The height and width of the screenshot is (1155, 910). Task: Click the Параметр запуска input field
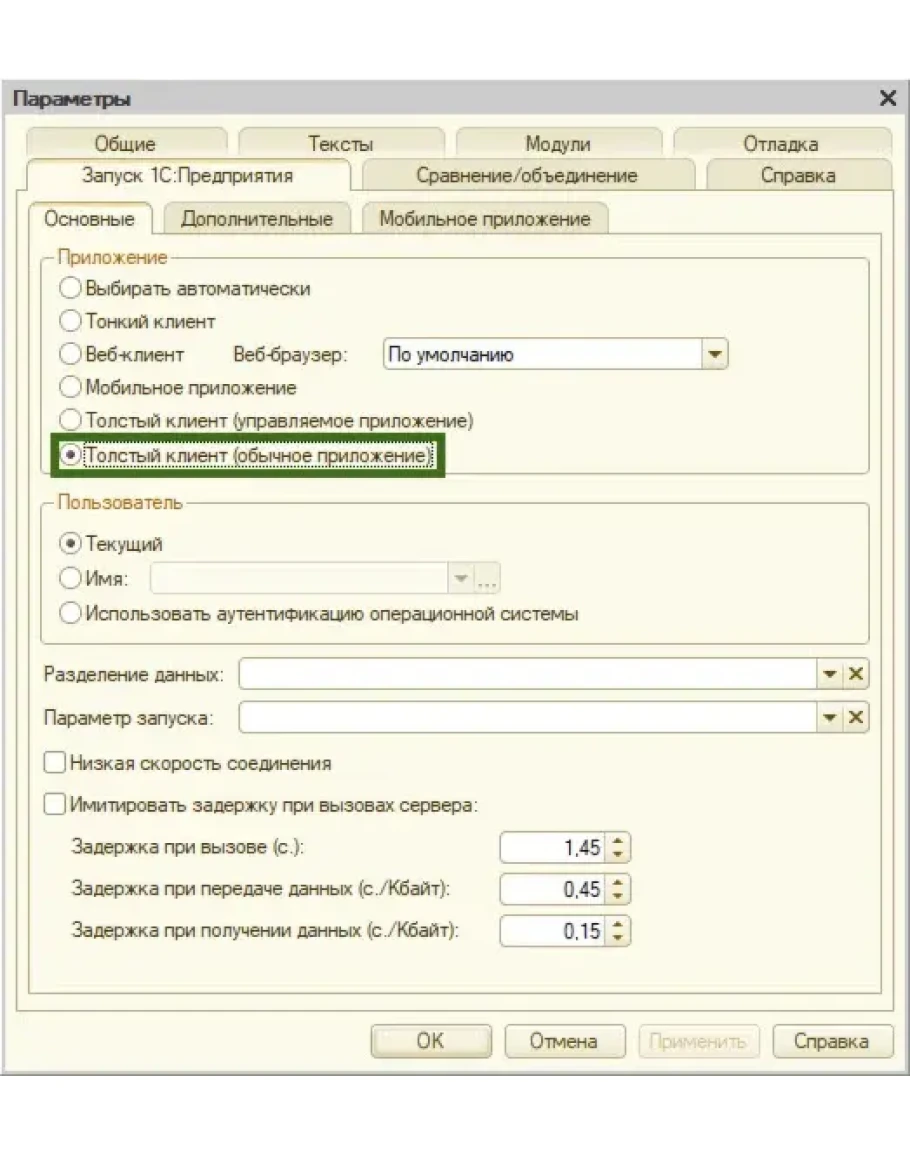tap(528, 718)
